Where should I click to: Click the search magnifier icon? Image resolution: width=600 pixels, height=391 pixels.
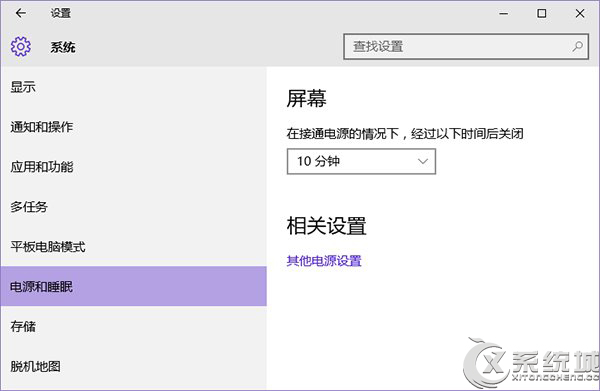tap(577, 47)
